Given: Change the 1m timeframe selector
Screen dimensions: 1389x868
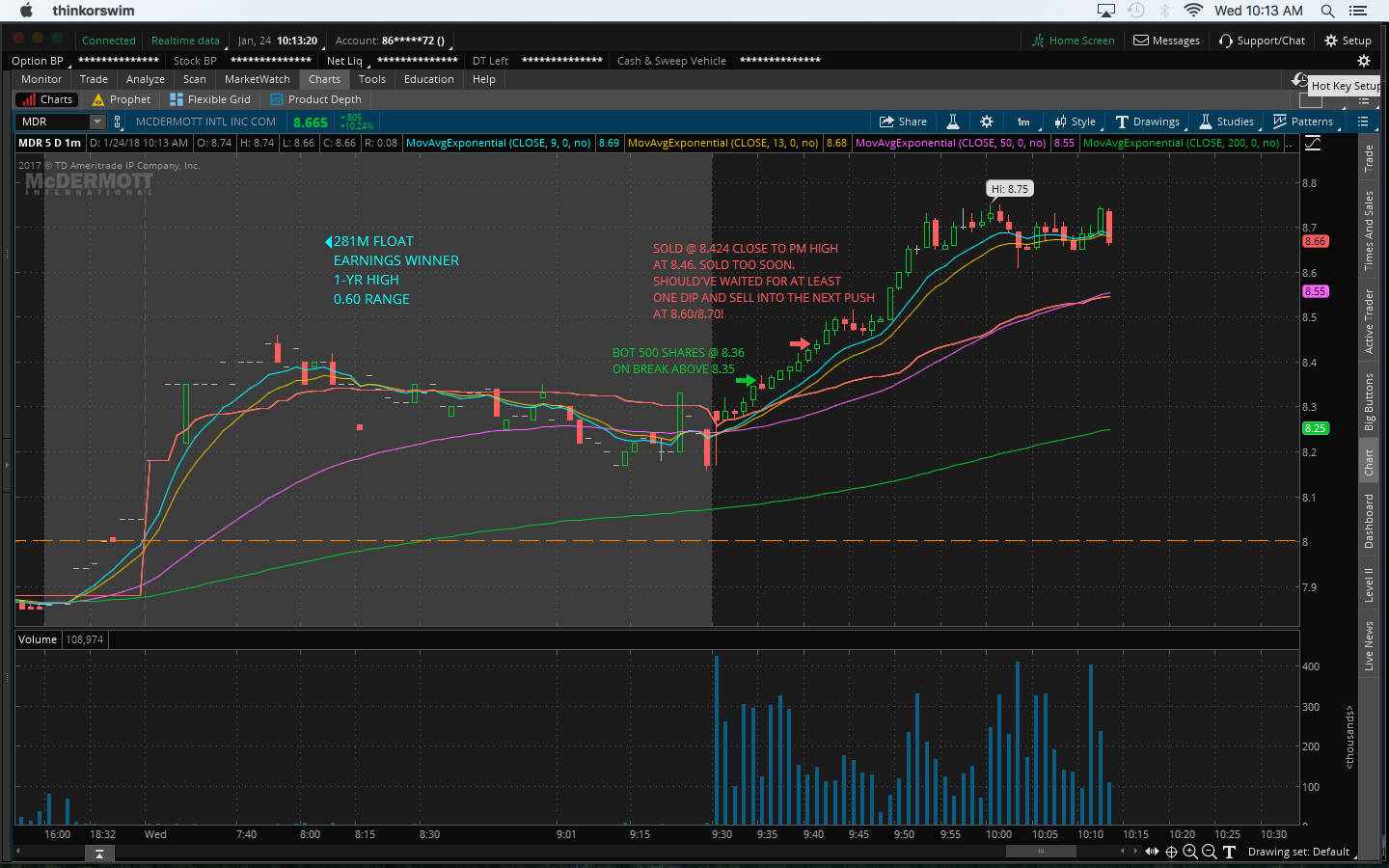Looking at the screenshot, I should pyautogui.click(x=1023, y=122).
